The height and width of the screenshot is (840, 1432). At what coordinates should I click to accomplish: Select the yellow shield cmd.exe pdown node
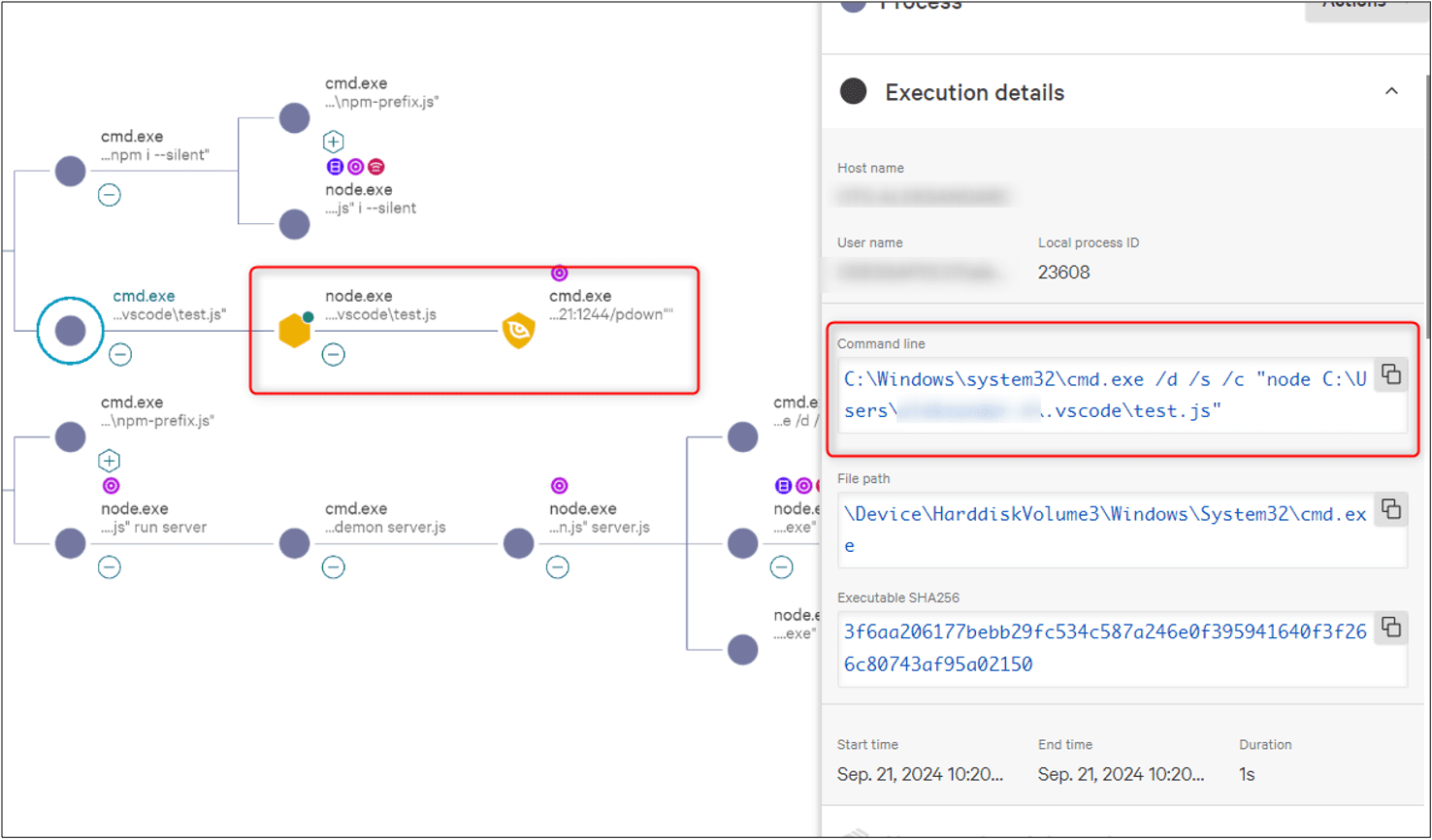(518, 331)
